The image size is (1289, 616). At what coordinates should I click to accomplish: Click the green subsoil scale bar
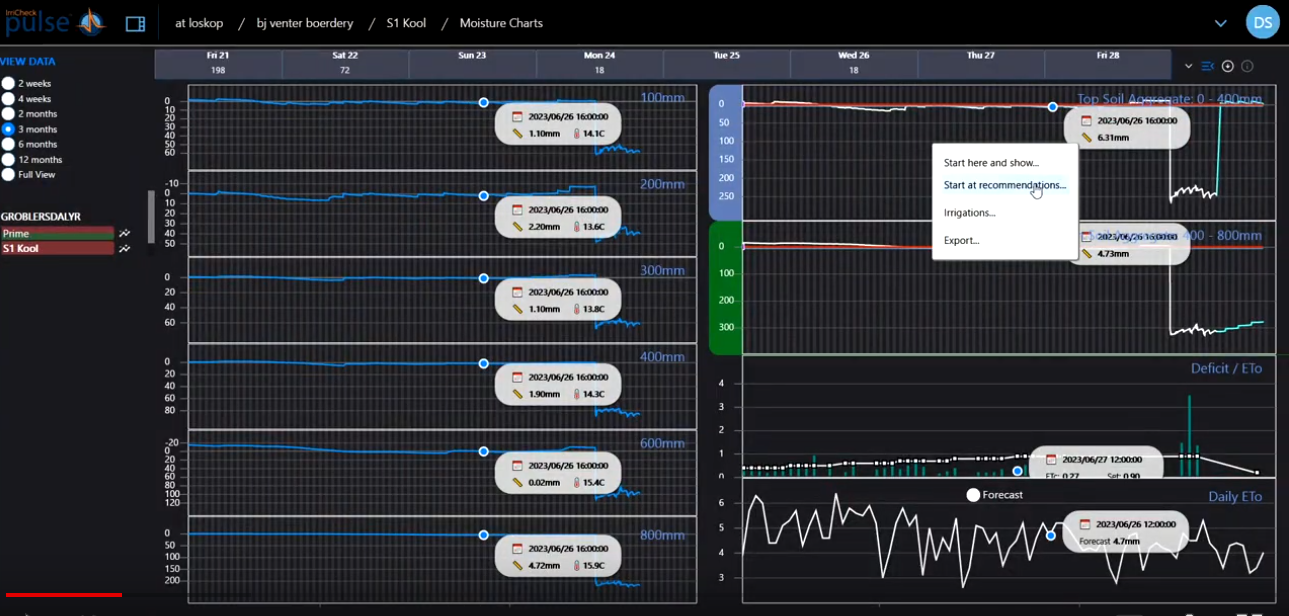(x=725, y=288)
